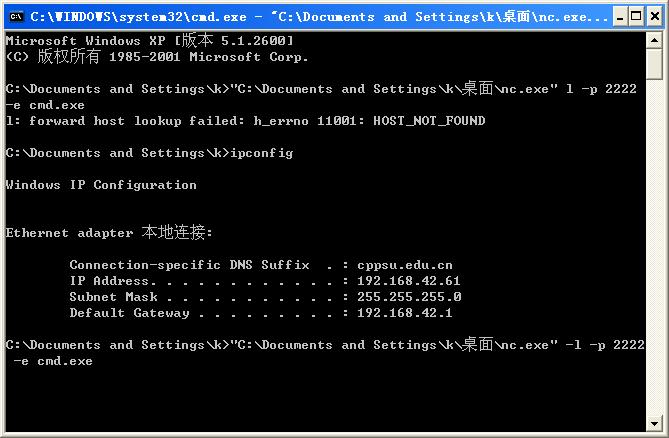The width and height of the screenshot is (669, 438).
Task: Click the typed ipconfig command
Action: (x=261, y=153)
